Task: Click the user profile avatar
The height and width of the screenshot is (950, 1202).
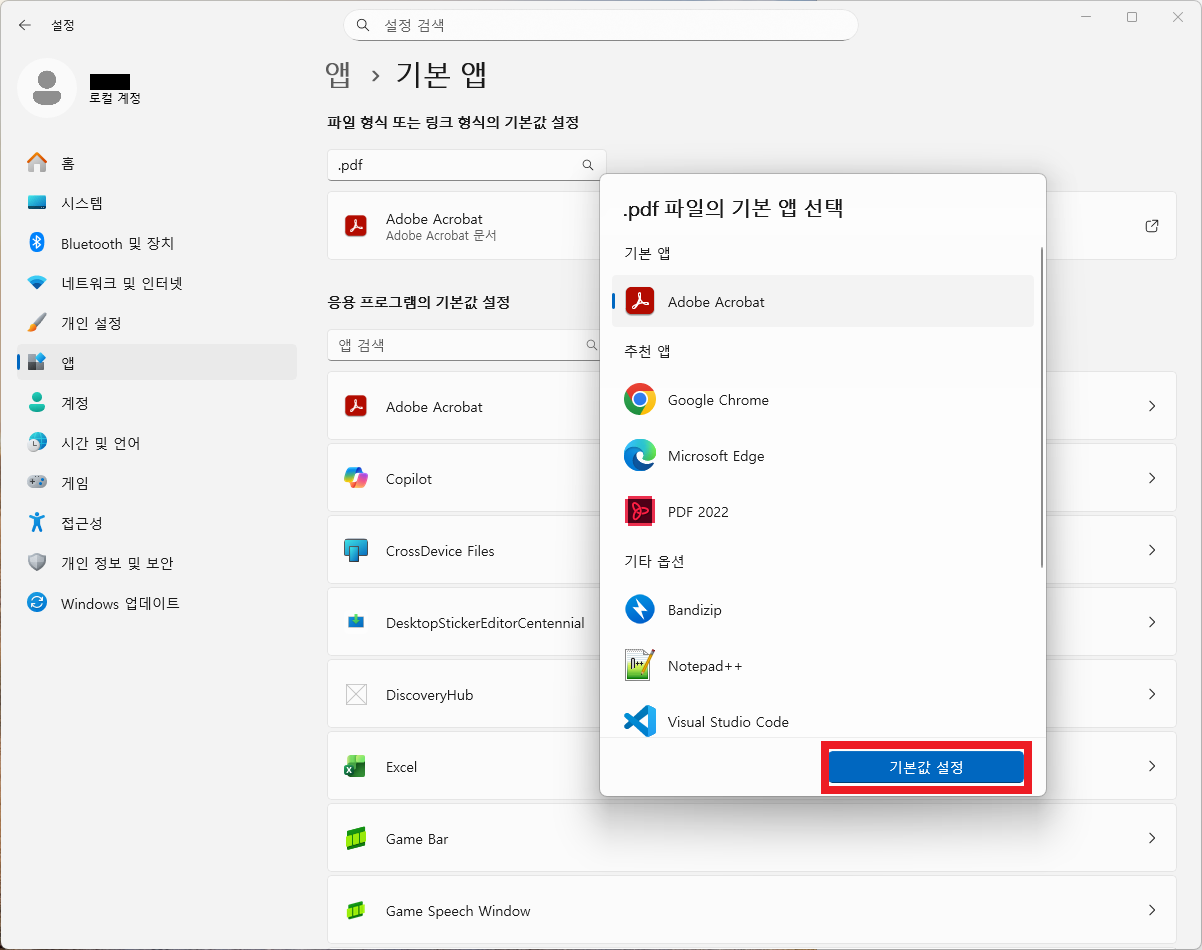Action: pyautogui.click(x=46, y=88)
